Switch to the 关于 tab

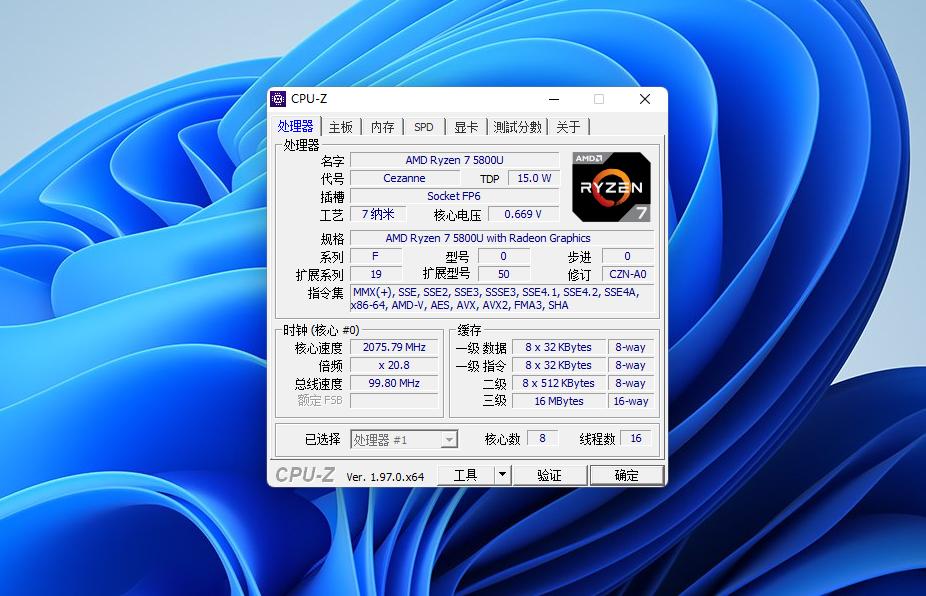(x=568, y=127)
